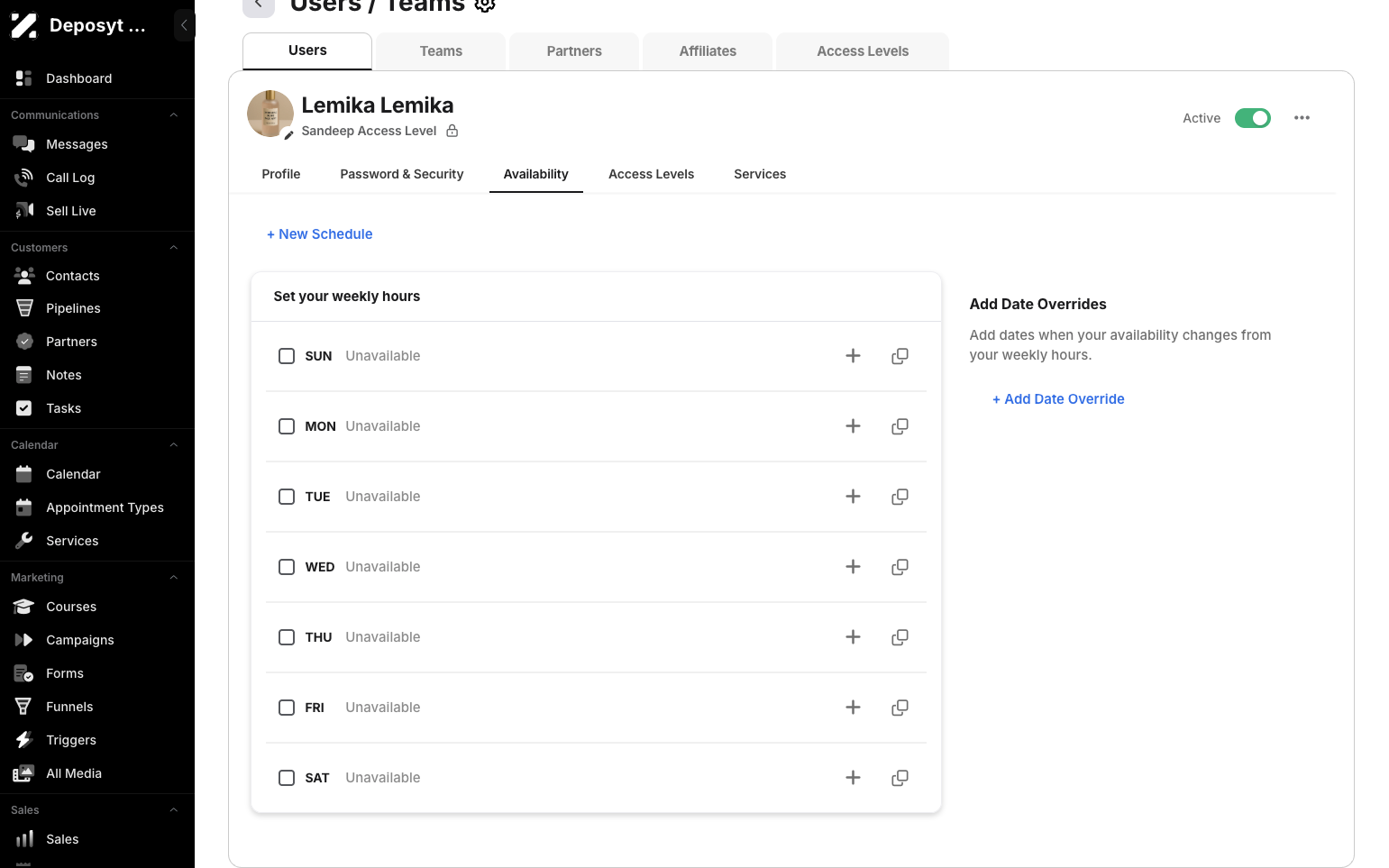1389x868 pixels.
Task: Switch to the top Partners tab
Action: 574,51
